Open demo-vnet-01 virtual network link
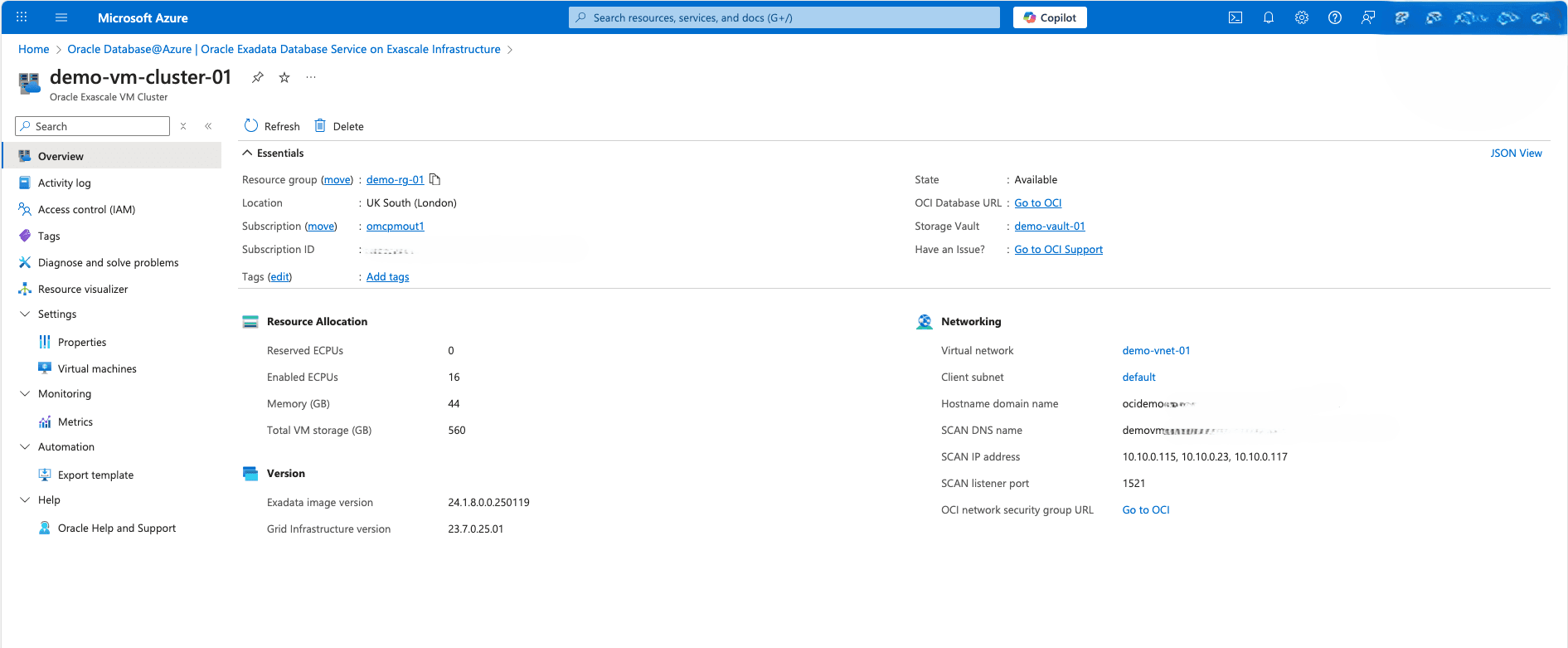 click(x=1156, y=350)
